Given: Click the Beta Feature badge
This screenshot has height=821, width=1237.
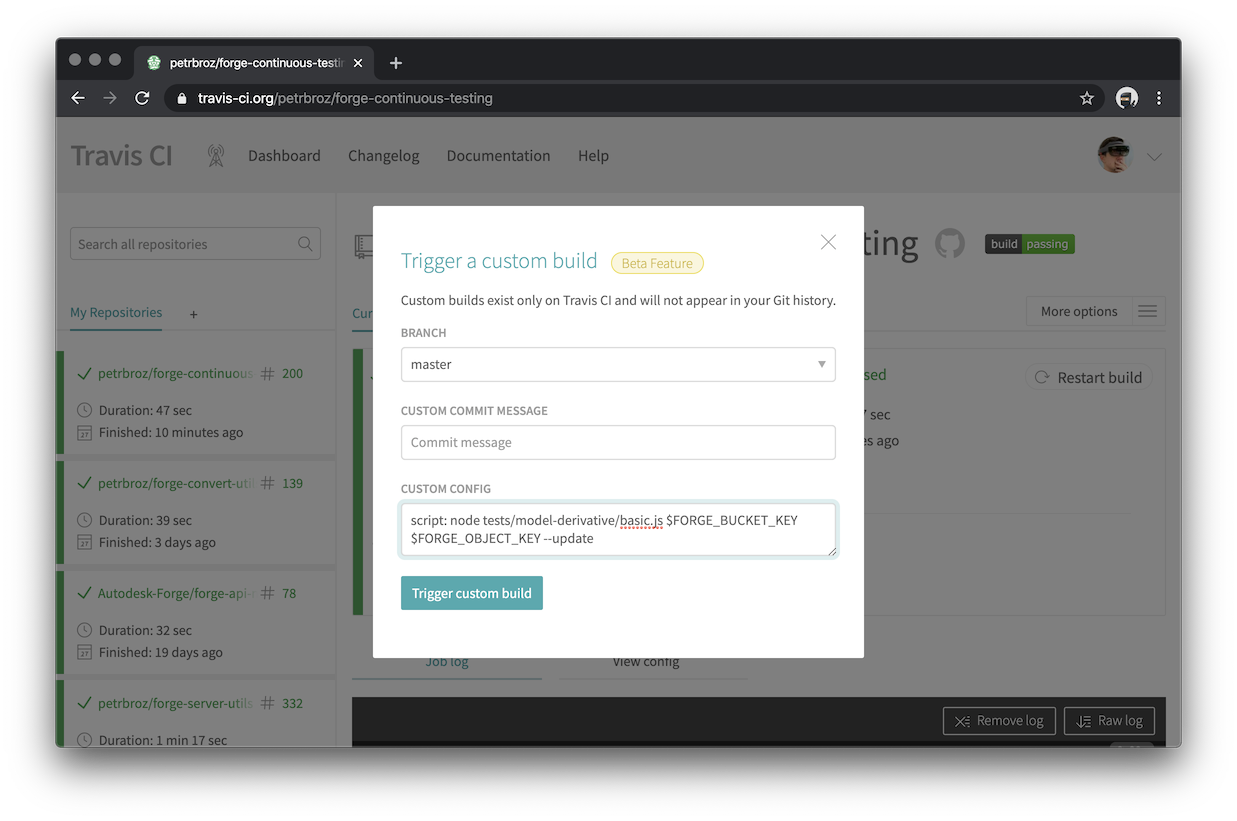Looking at the screenshot, I should (x=657, y=263).
